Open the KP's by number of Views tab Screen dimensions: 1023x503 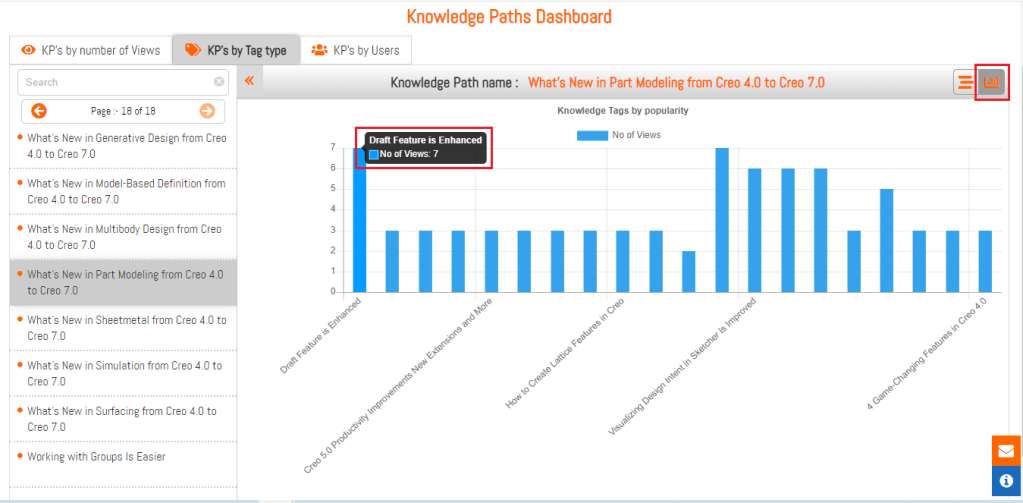90,49
